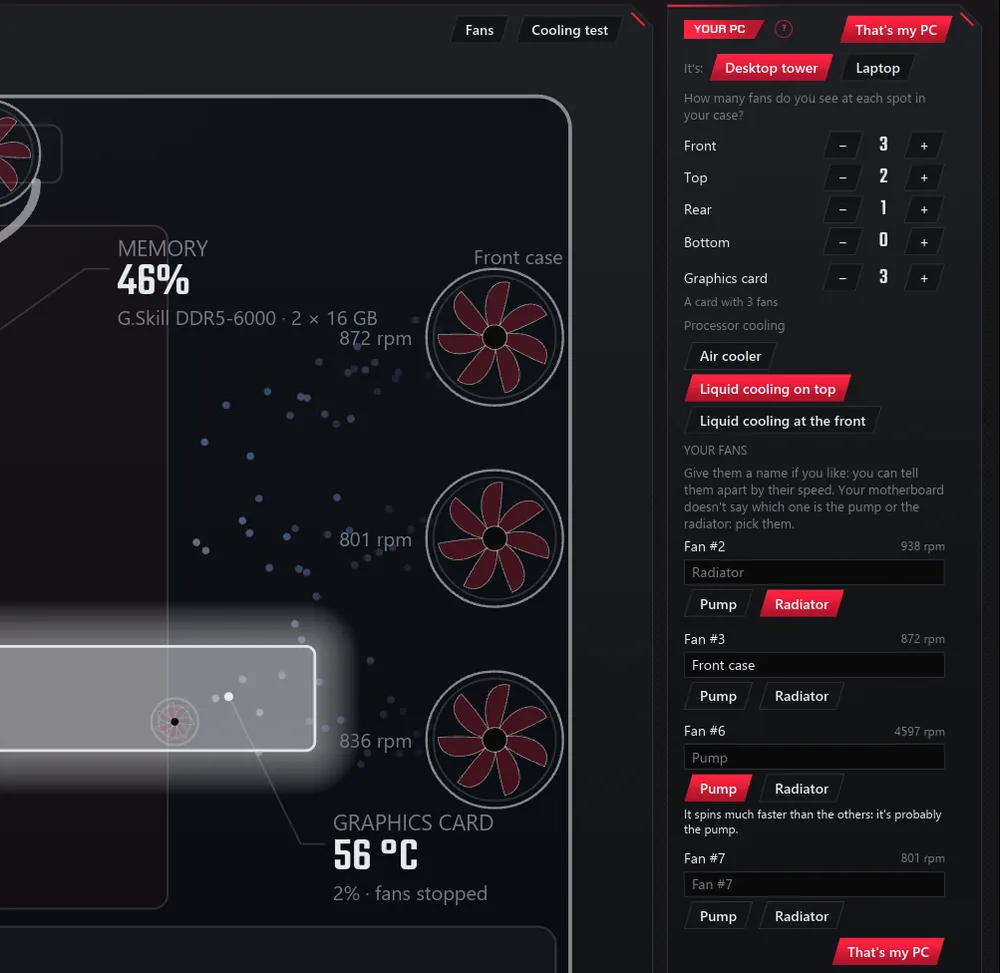The width and height of the screenshot is (1000, 973).
Task: Mark Fan #3 as Pump
Action: 718,696
